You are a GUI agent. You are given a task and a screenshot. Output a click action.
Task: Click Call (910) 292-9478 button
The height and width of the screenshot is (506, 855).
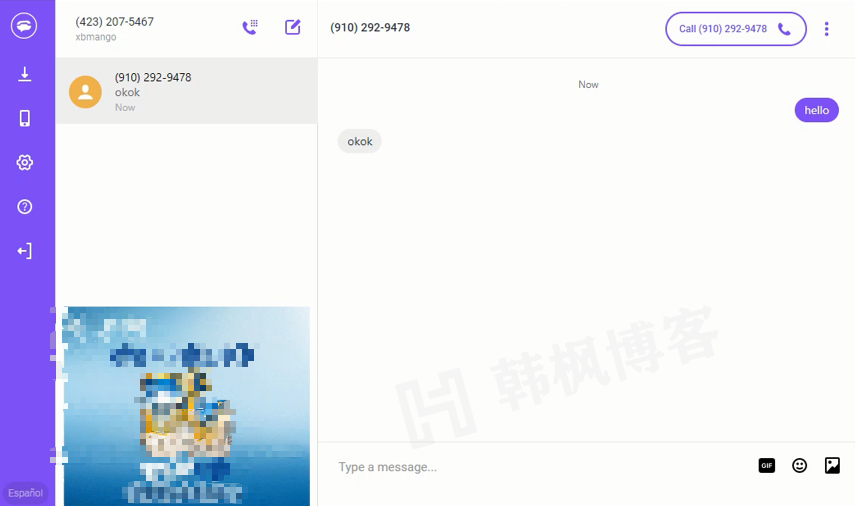(x=736, y=29)
